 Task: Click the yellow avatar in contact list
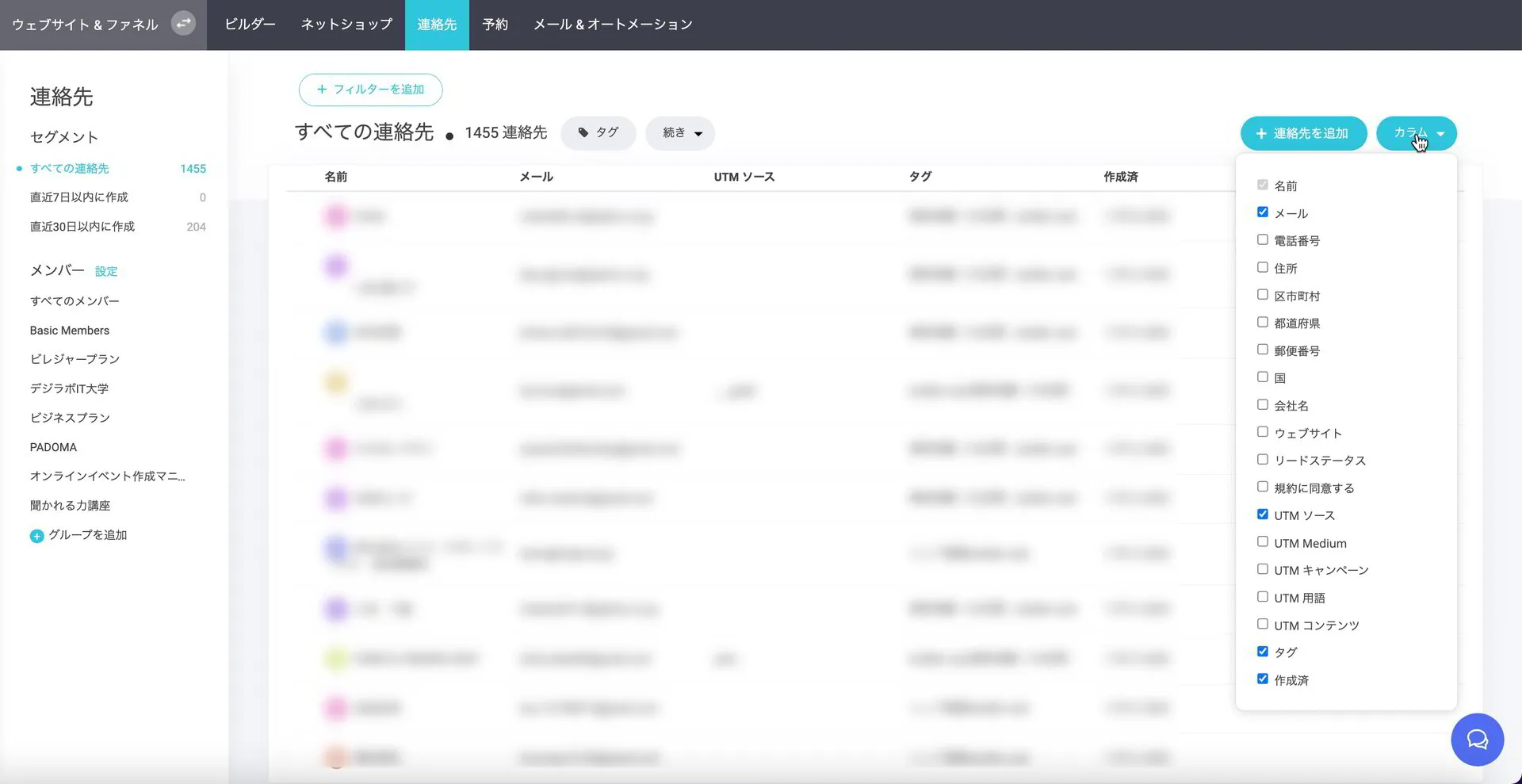(x=336, y=383)
